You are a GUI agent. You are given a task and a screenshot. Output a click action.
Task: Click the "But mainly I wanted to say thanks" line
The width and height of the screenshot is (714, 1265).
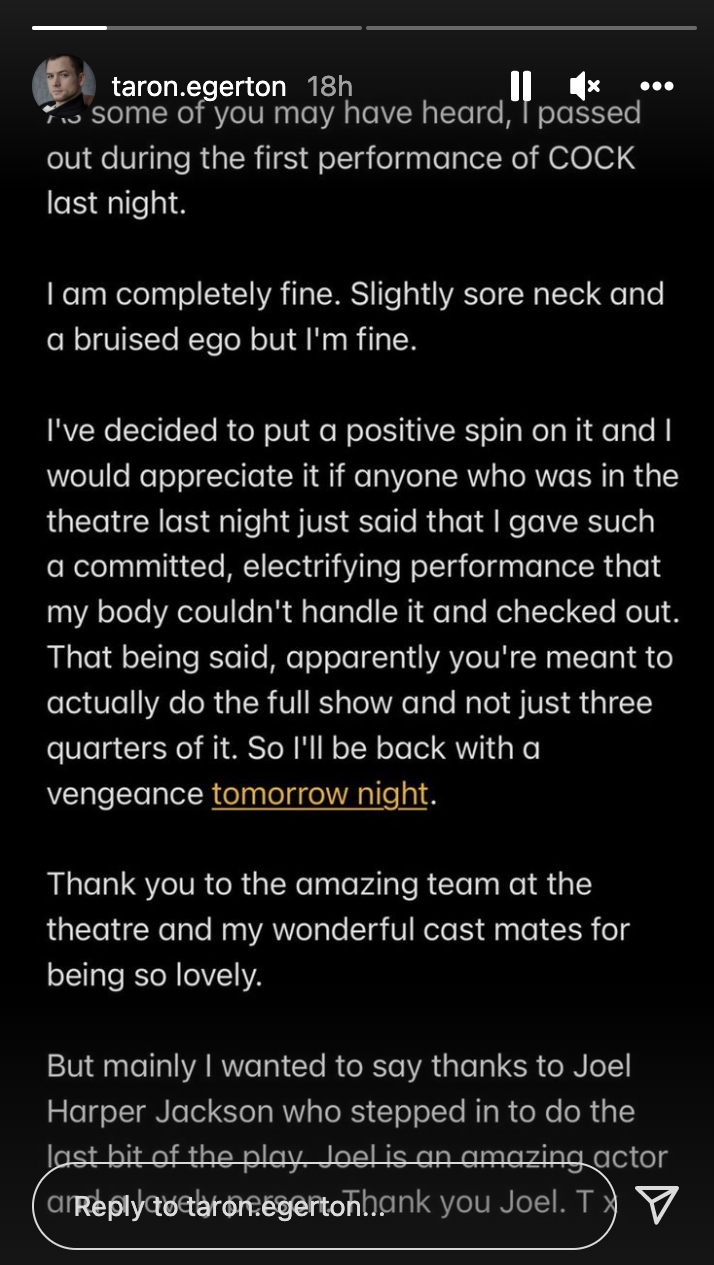(x=339, y=1065)
